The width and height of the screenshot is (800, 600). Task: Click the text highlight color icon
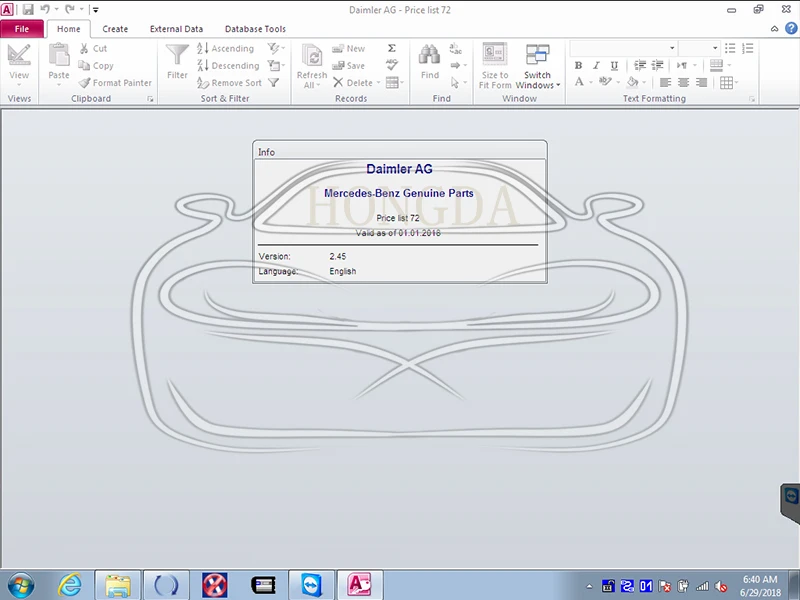[x=606, y=82]
